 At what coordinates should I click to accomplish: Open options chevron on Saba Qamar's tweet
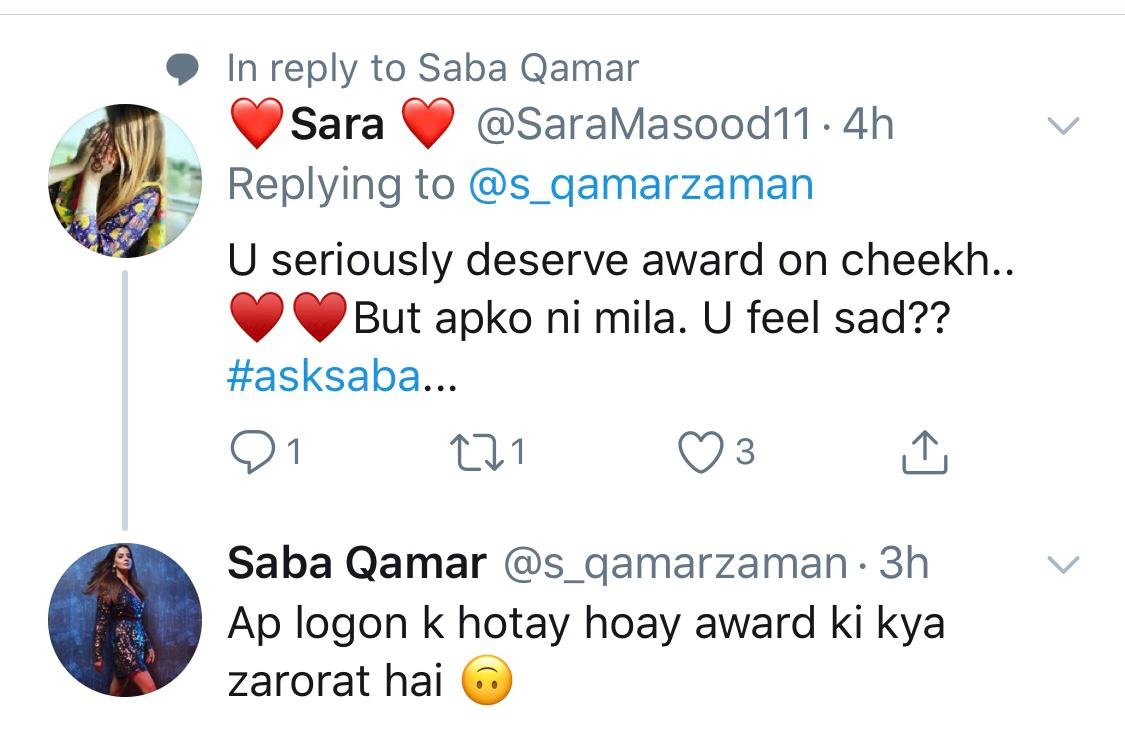1063,564
